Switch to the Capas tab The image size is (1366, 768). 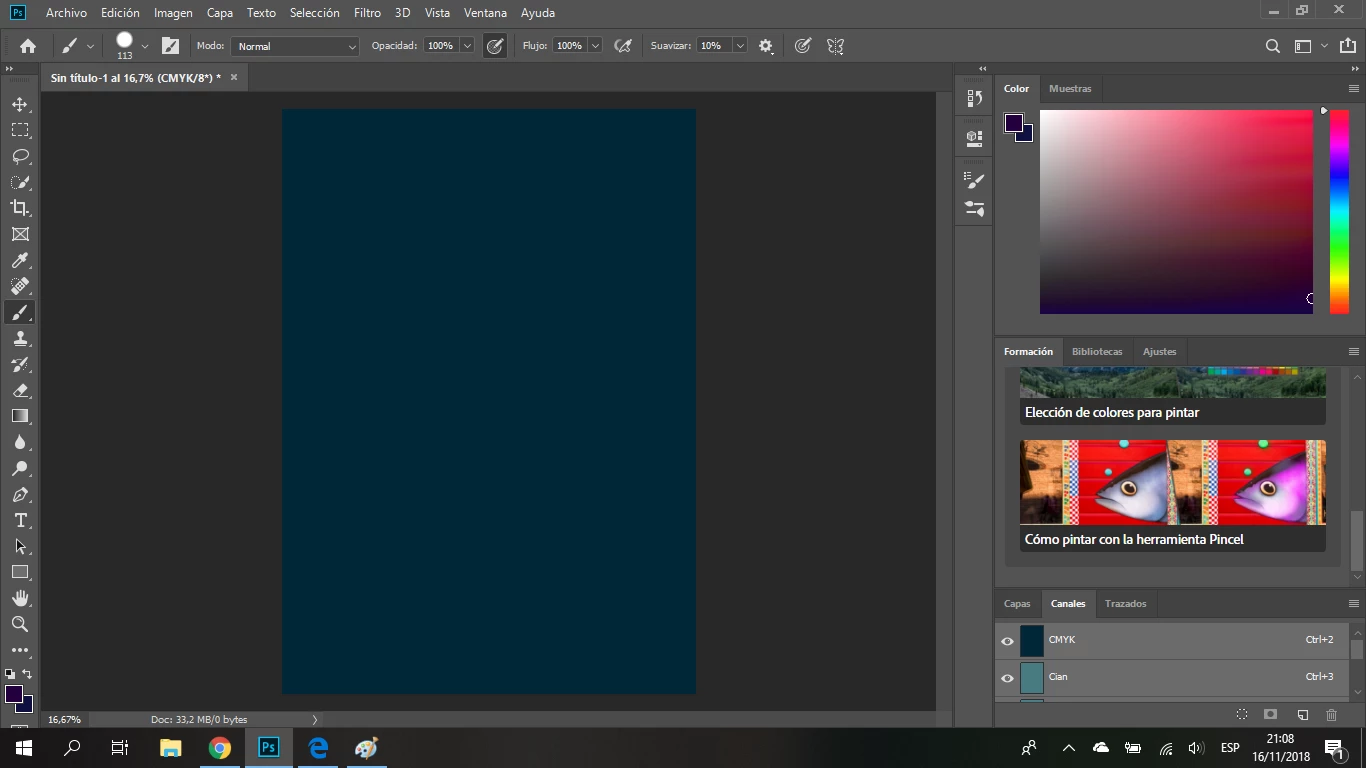tap(1017, 604)
